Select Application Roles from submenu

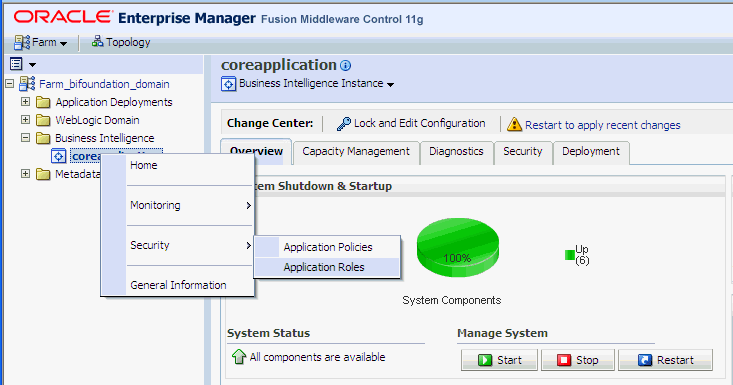(x=327, y=267)
